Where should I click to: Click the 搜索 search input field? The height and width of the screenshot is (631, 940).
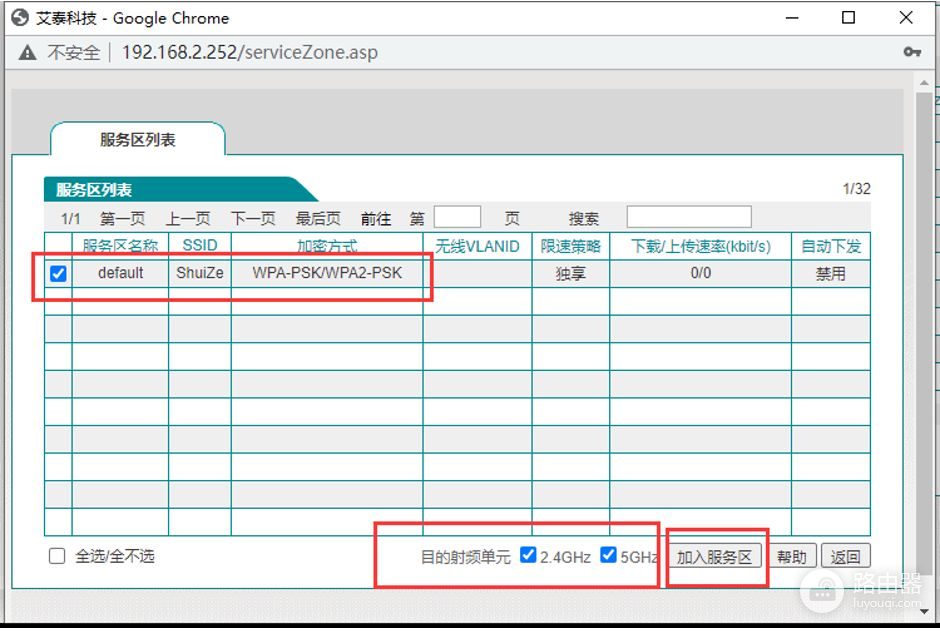point(689,216)
